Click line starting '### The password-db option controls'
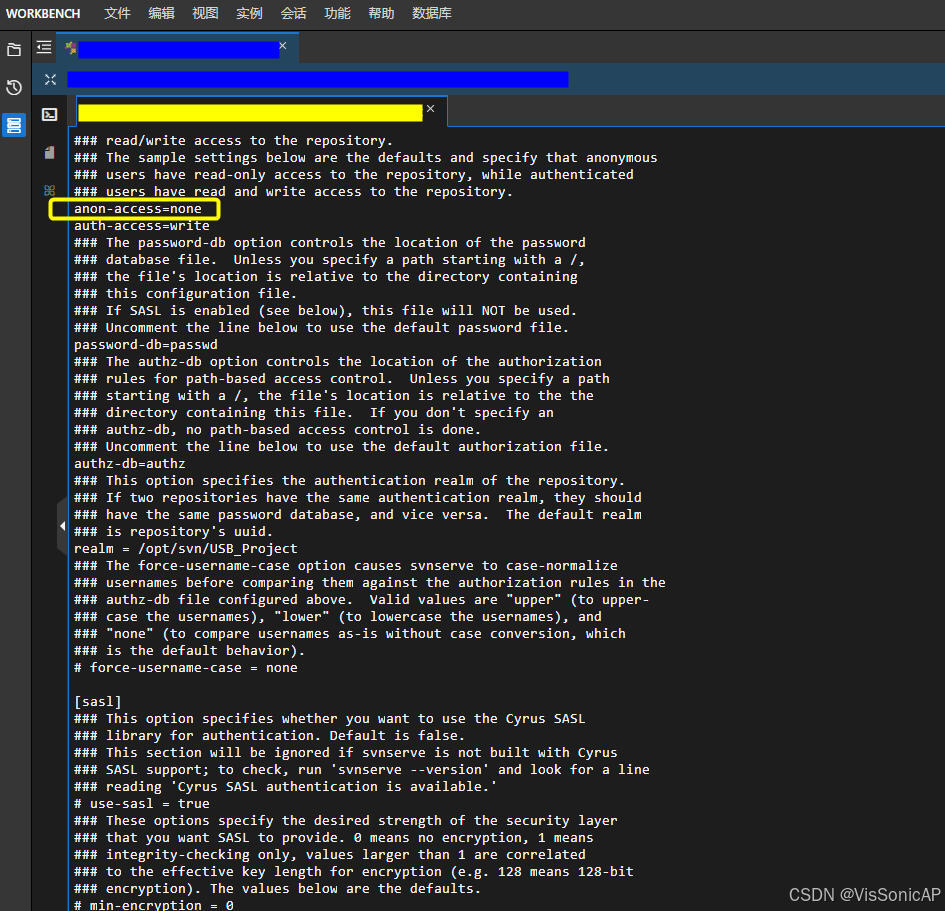The image size is (945, 911). (330, 242)
